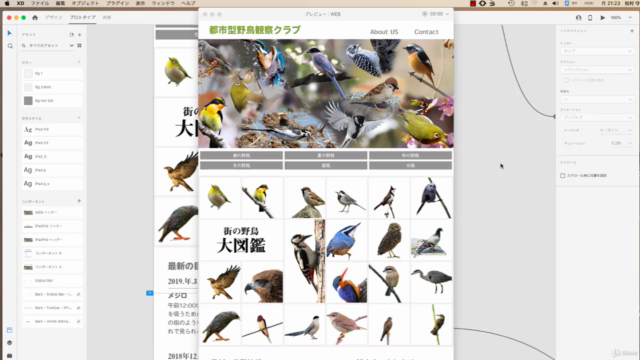The image size is (640, 360).
Task: Open the オブジェクト menu
Action: [85, 3]
